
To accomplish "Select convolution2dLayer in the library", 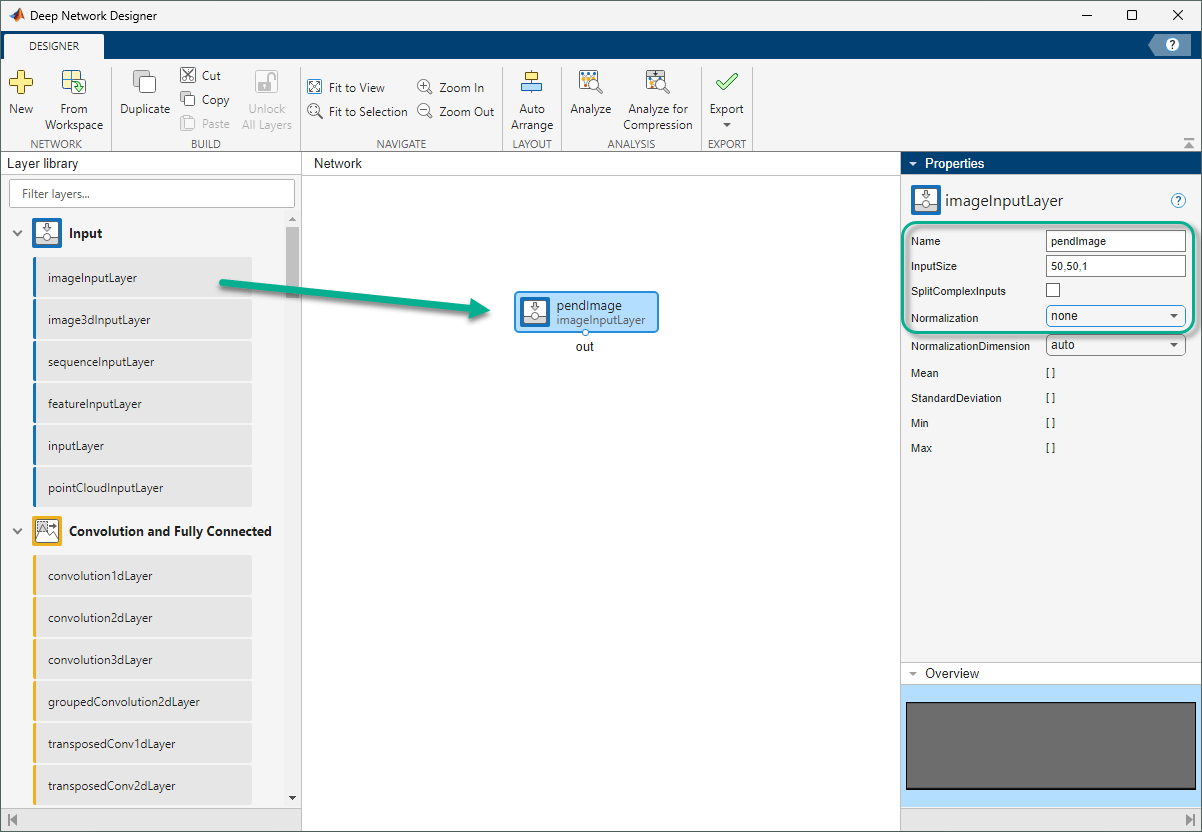I will (143, 618).
